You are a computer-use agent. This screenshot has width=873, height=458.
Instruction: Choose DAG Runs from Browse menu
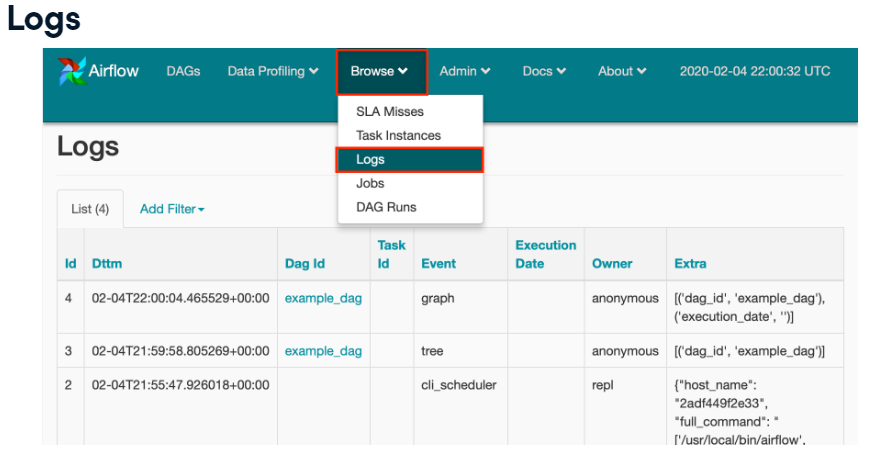[x=386, y=207]
